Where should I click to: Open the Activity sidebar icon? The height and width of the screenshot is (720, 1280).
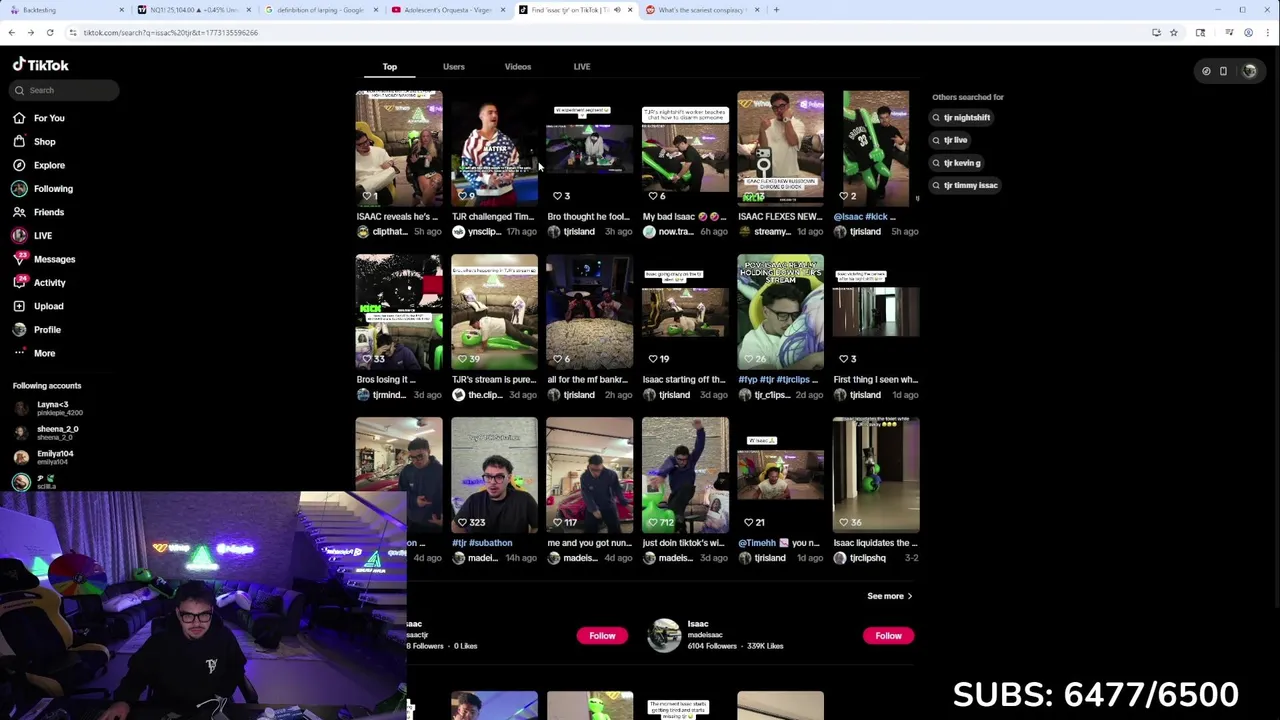pyautogui.click(x=19, y=283)
